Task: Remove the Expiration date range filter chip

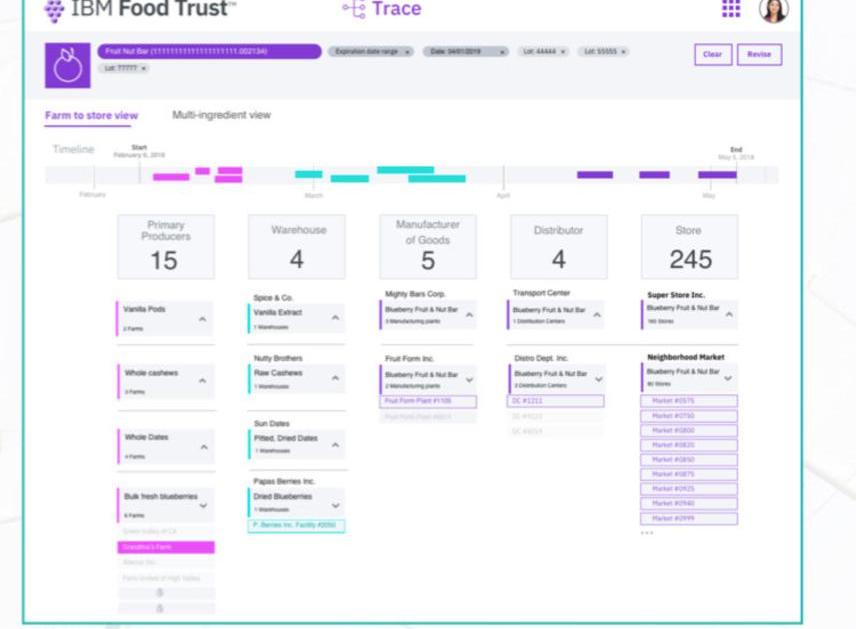Action: 407,52
